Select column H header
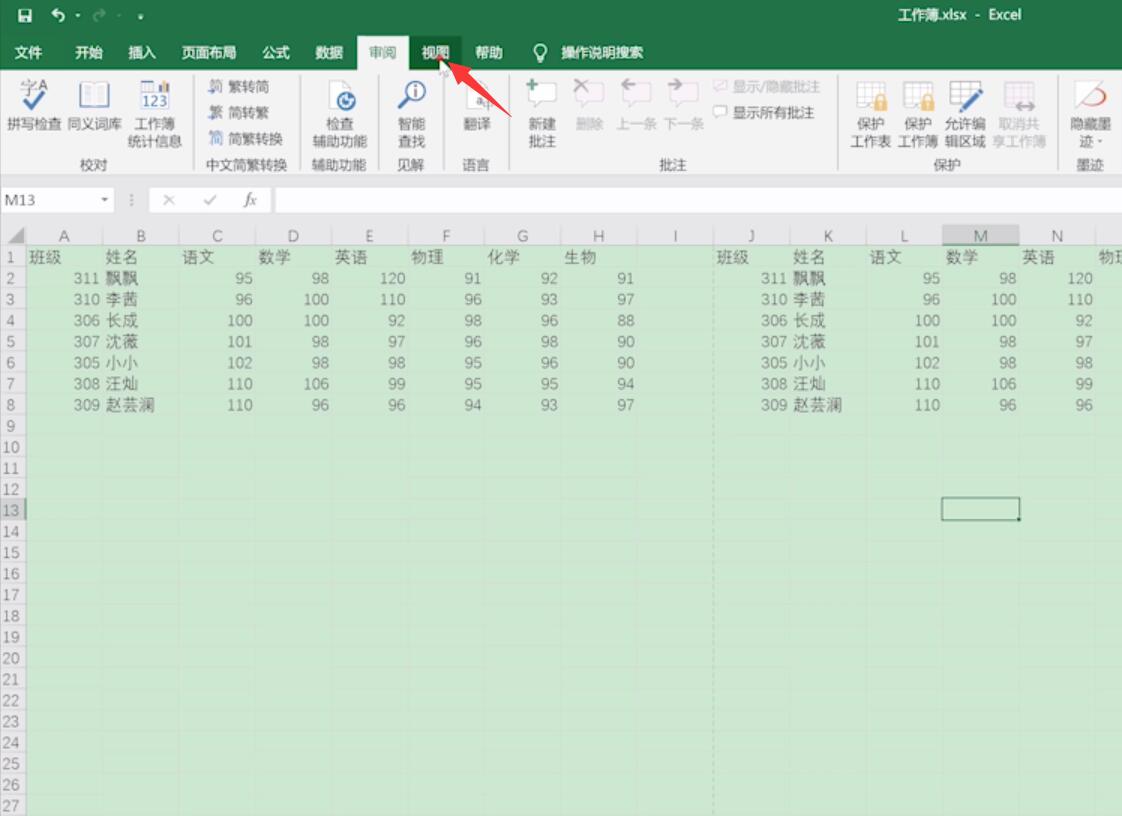Image resolution: width=1122 pixels, height=816 pixels. tap(599, 235)
